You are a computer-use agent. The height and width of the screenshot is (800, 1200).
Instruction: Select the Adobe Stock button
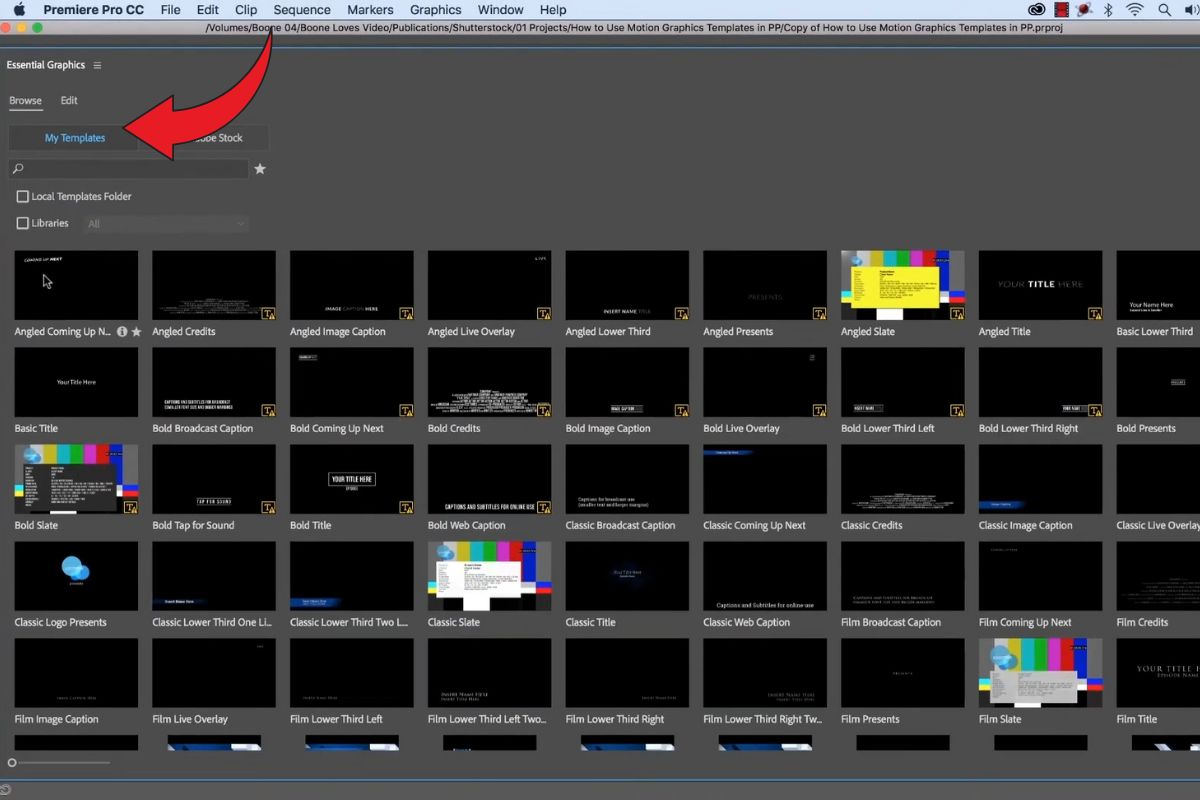click(x=204, y=138)
